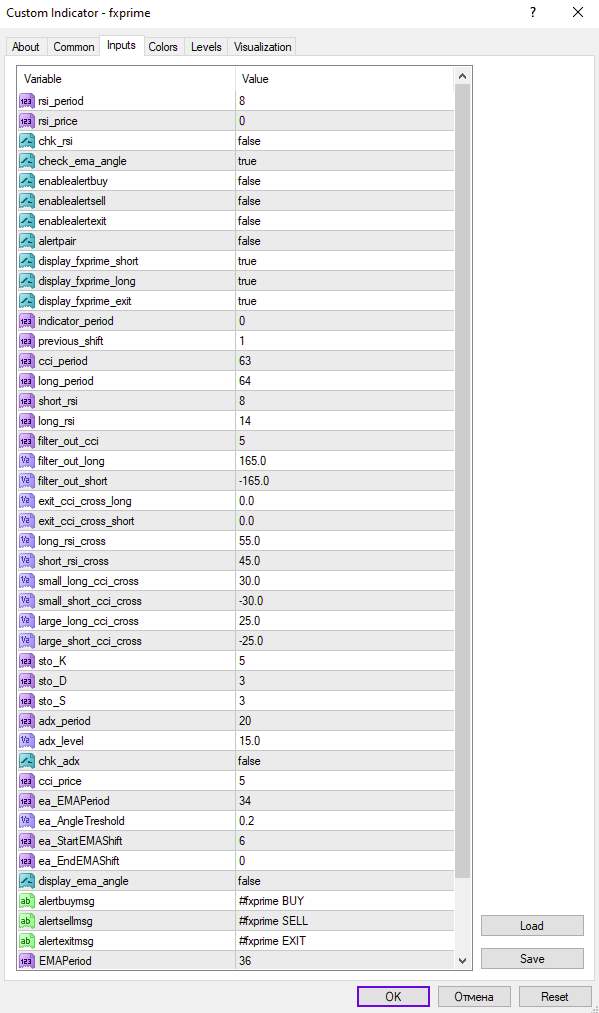Open the Visualization tab

coord(262,47)
